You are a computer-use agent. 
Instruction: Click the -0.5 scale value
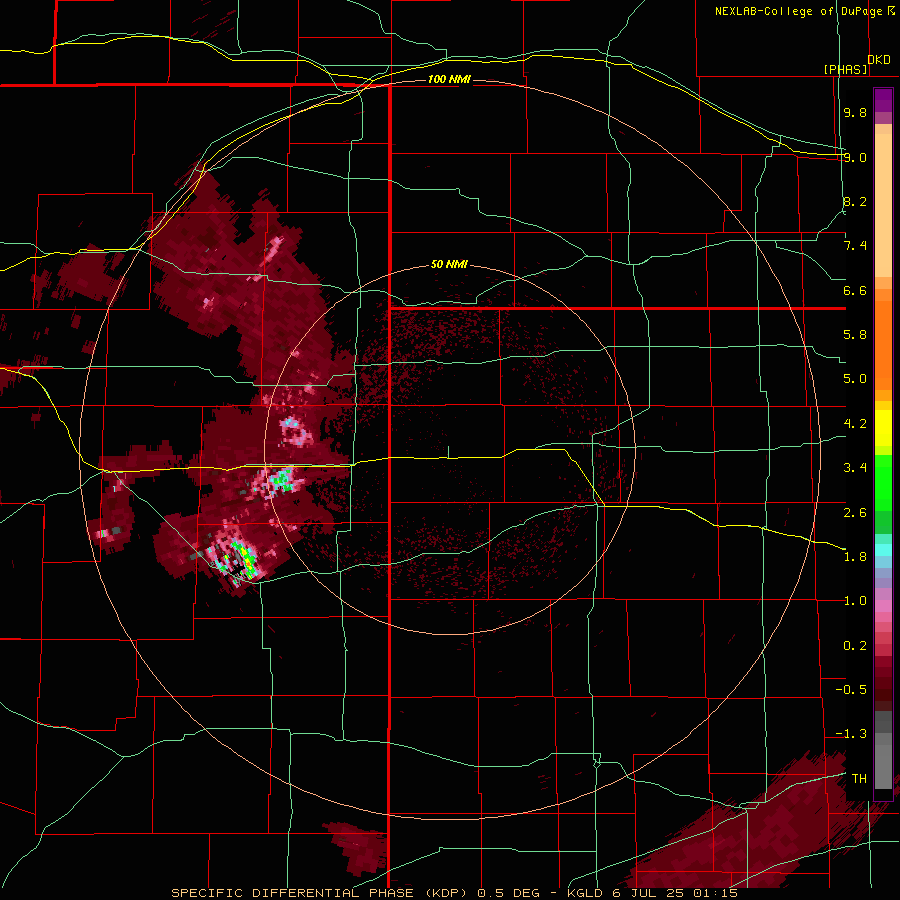coord(851,690)
